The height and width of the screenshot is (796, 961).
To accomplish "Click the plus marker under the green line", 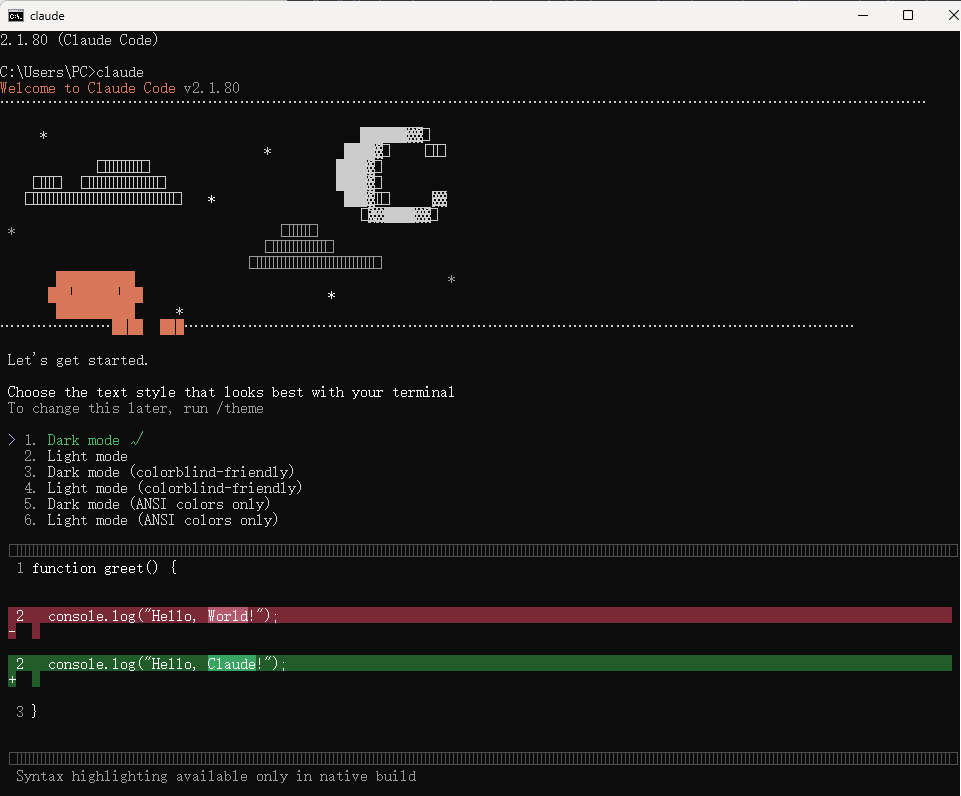I will click(x=12, y=680).
